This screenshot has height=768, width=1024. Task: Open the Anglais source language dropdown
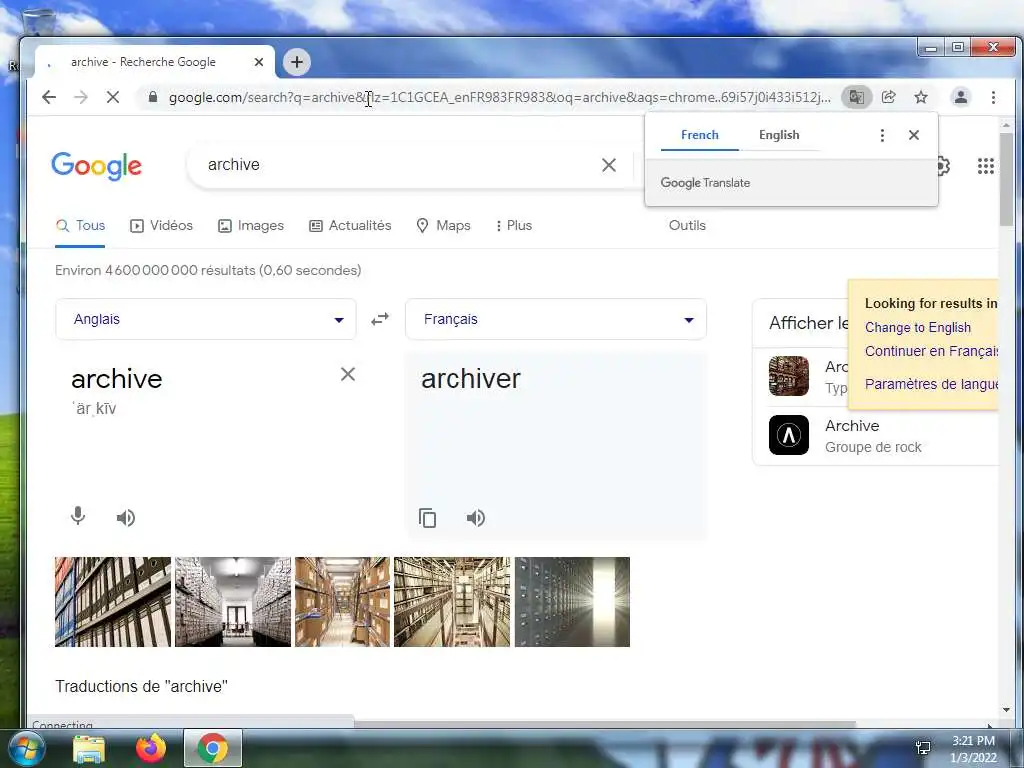click(x=206, y=319)
